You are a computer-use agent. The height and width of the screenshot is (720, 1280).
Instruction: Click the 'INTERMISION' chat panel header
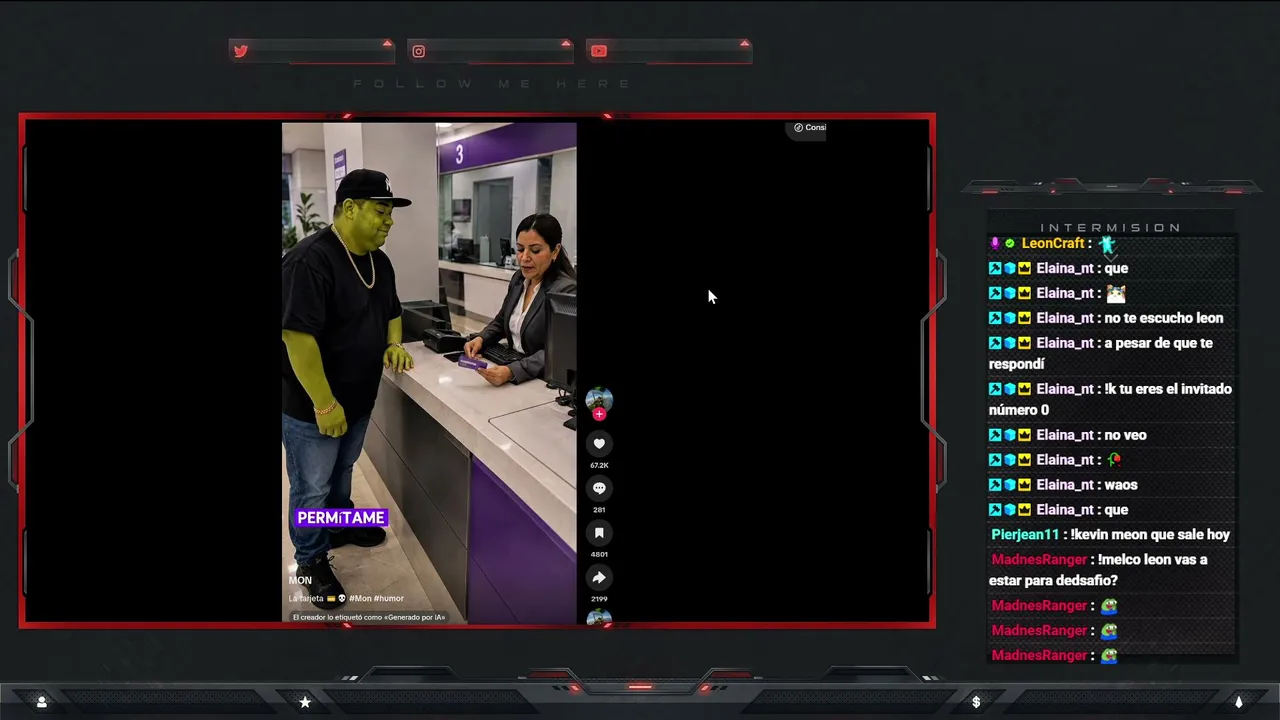pos(1111,228)
